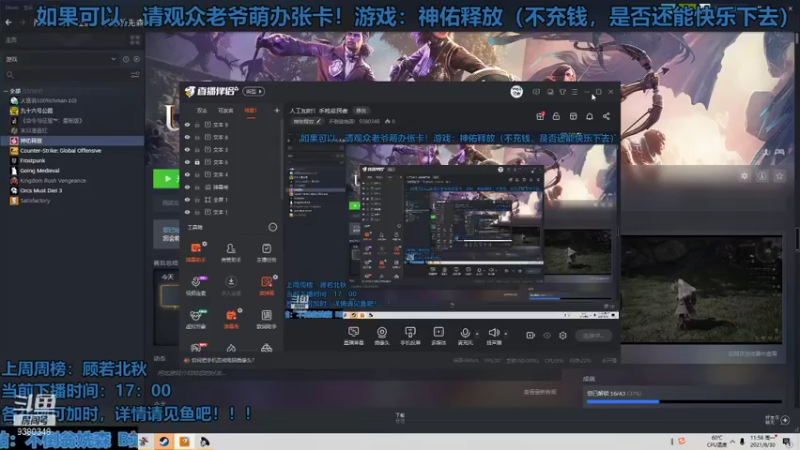Click the 修改 button beside stream title
800x450 pixels.
click(361, 111)
